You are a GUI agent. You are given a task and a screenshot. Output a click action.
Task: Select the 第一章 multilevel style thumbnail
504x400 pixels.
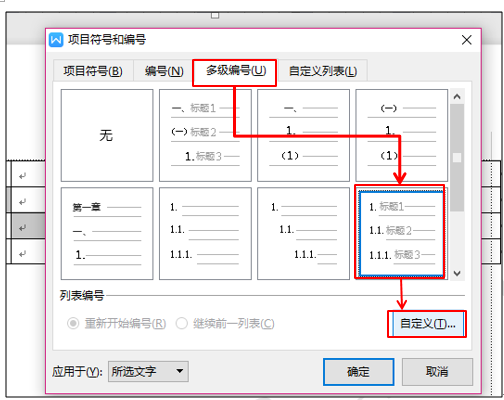pos(107,233)
